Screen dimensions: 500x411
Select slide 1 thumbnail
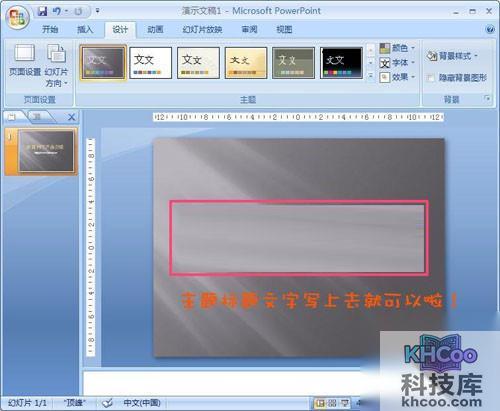click(46, 151)
